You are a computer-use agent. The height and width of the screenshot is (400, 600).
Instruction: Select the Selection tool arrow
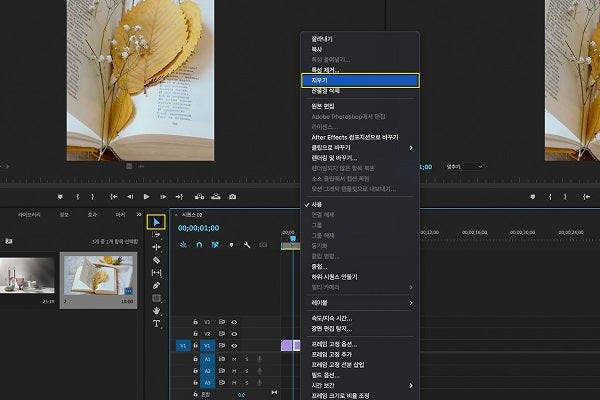156,222
